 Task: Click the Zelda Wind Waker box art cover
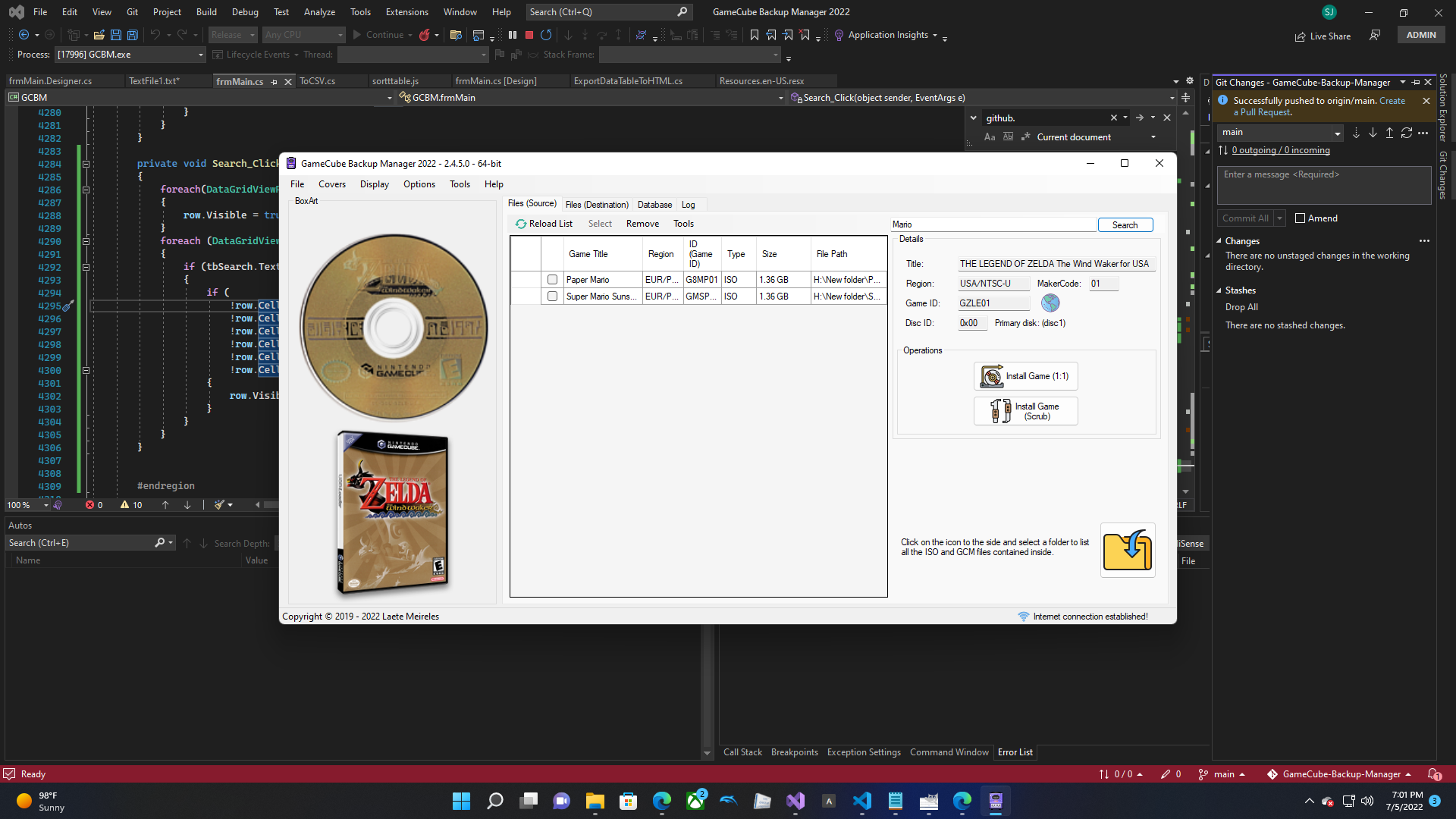tap(393, 513)
